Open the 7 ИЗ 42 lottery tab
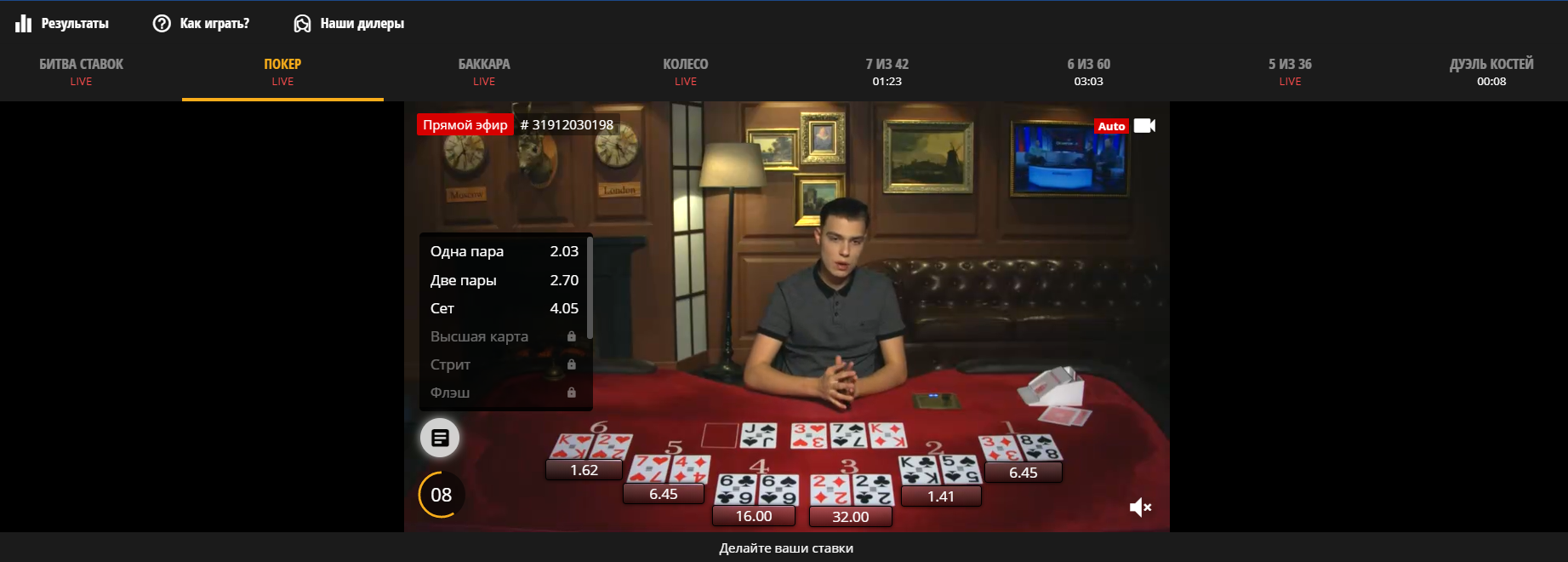The image size is (1568, 562). (x=887, y=72)
